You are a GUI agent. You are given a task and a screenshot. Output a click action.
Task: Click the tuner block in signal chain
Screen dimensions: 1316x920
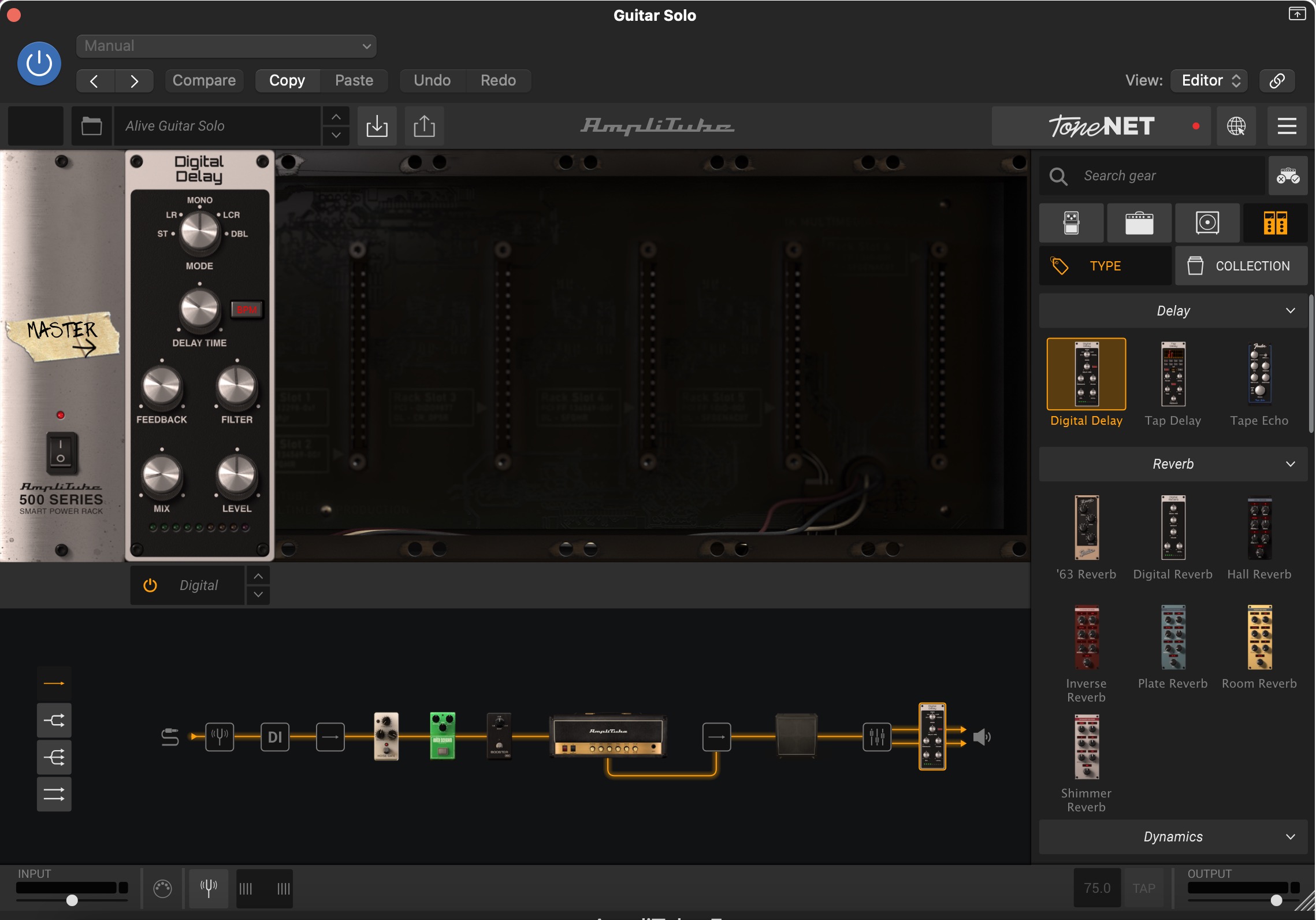coord(220,737)
